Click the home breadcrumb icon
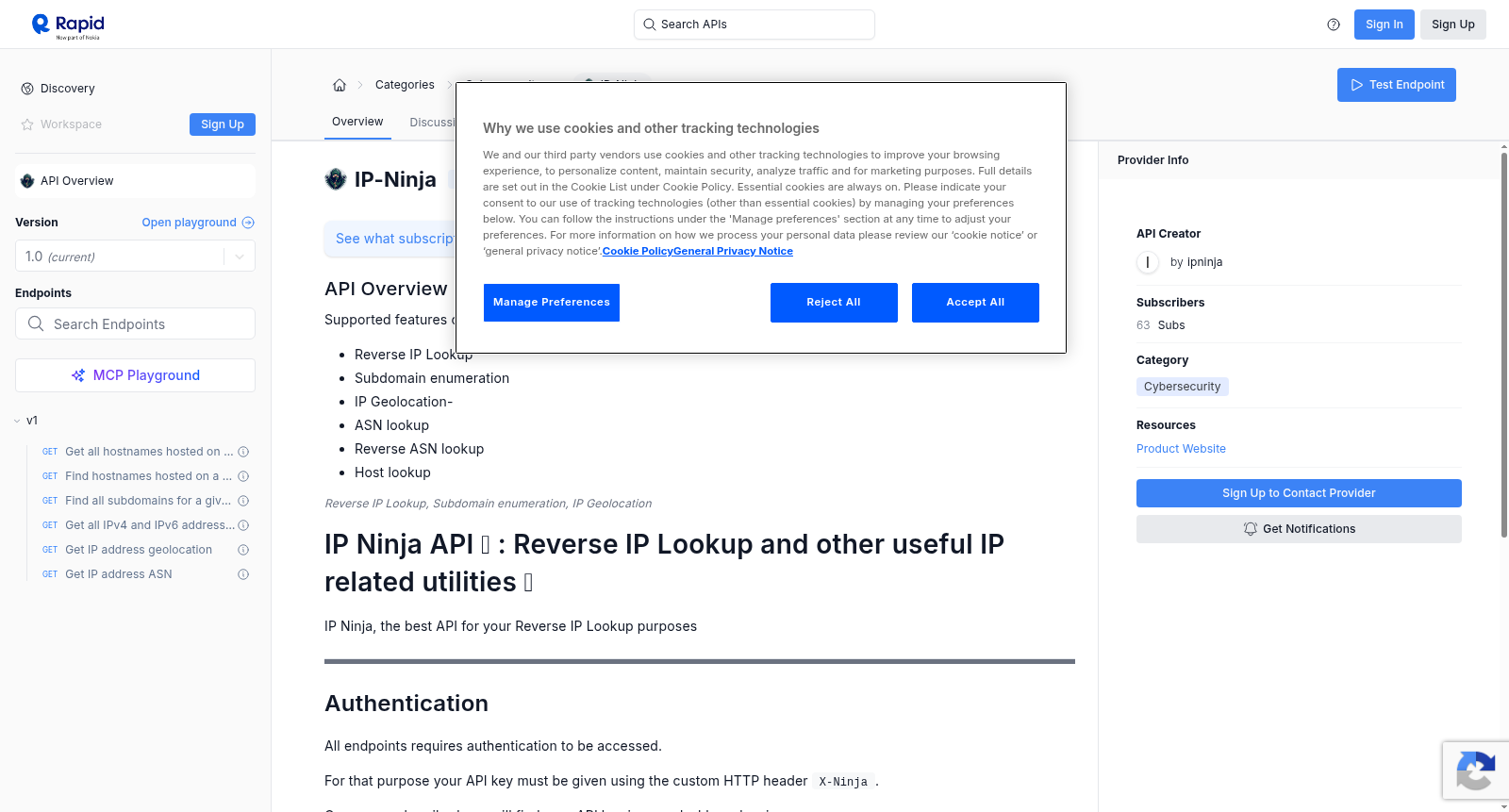 click(x=340, y=85)
